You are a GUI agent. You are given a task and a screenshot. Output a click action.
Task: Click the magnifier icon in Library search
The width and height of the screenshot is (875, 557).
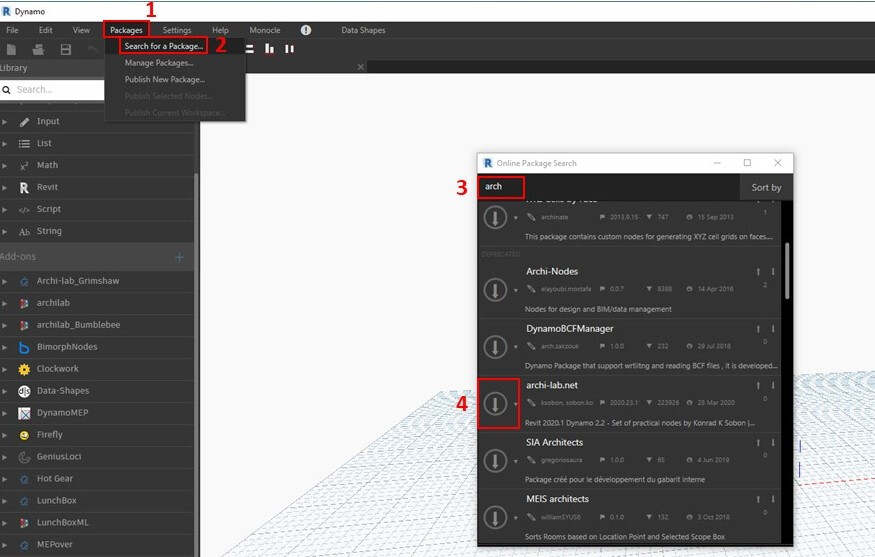coord(7,90)
